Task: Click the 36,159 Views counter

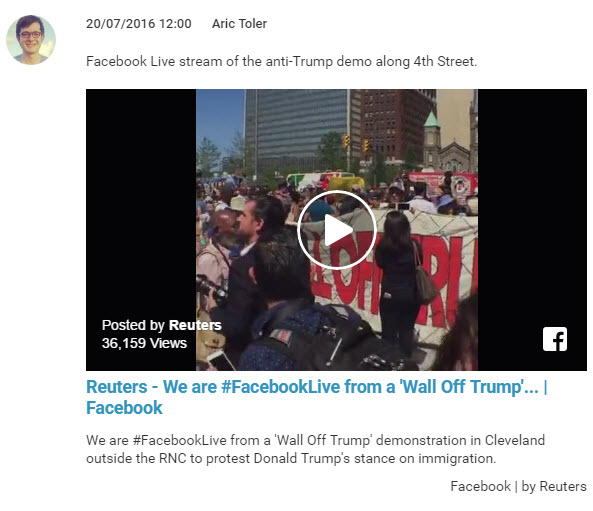Action: click(144, 343)
